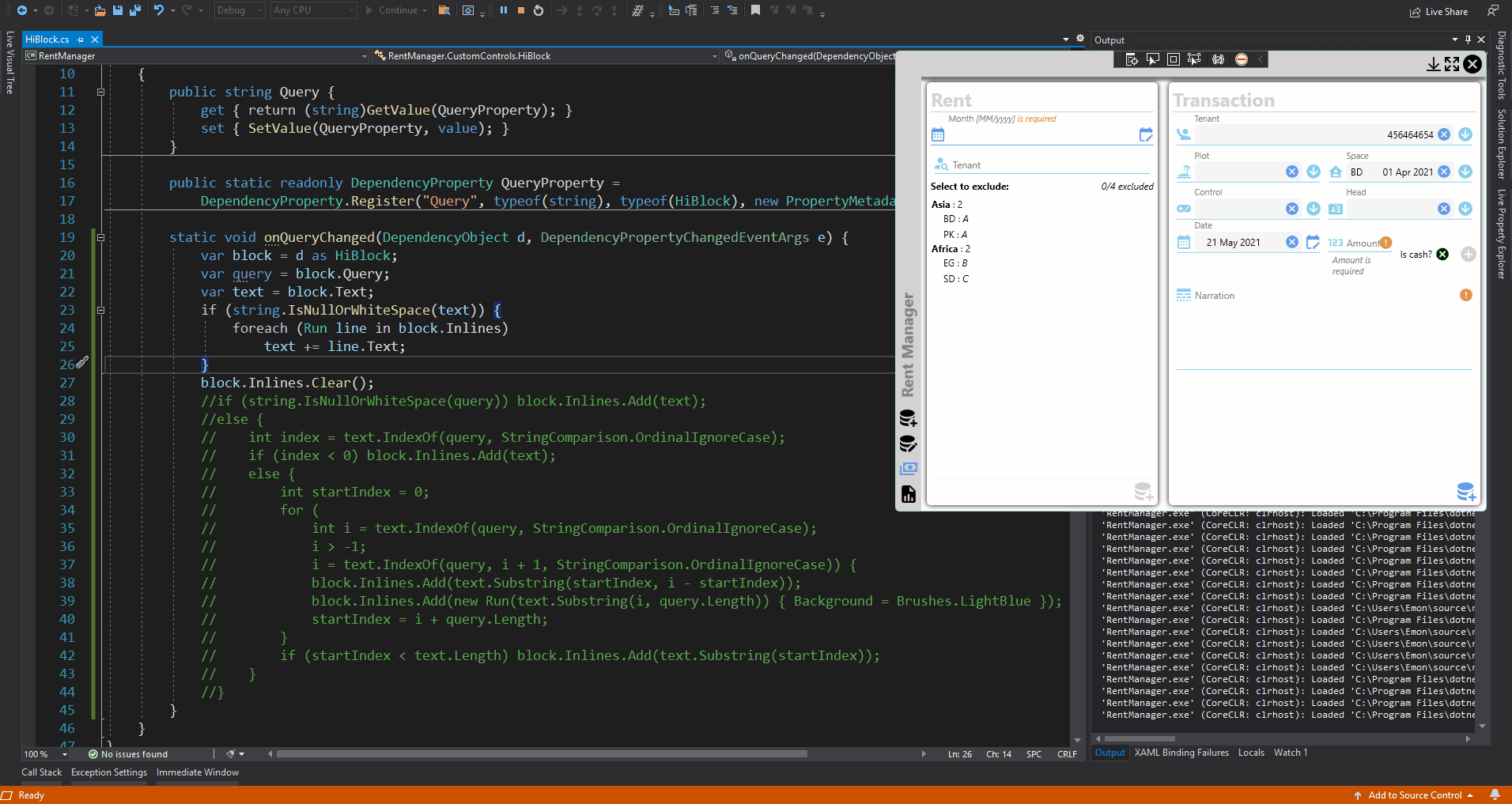Open the onQueryChanged member dropdown
Screen dimensions: 1512x804
[x=810, y=55]
